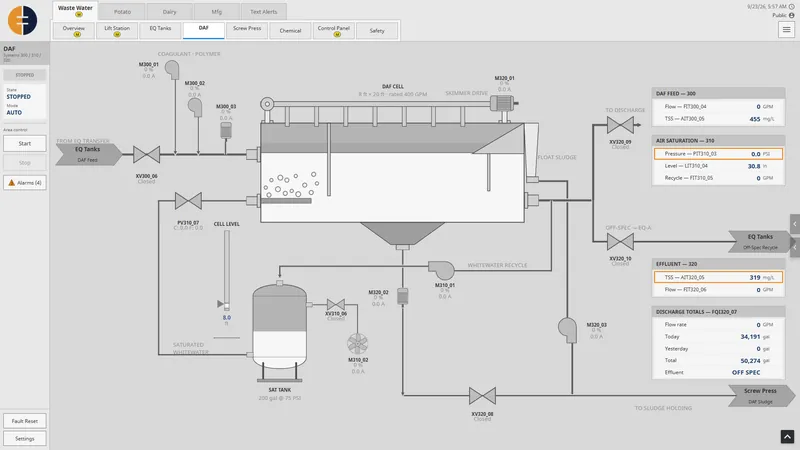Screen dimensions: 800x450
Task: Click the M300_02 polymer pump icon
Action: [195, 107]
